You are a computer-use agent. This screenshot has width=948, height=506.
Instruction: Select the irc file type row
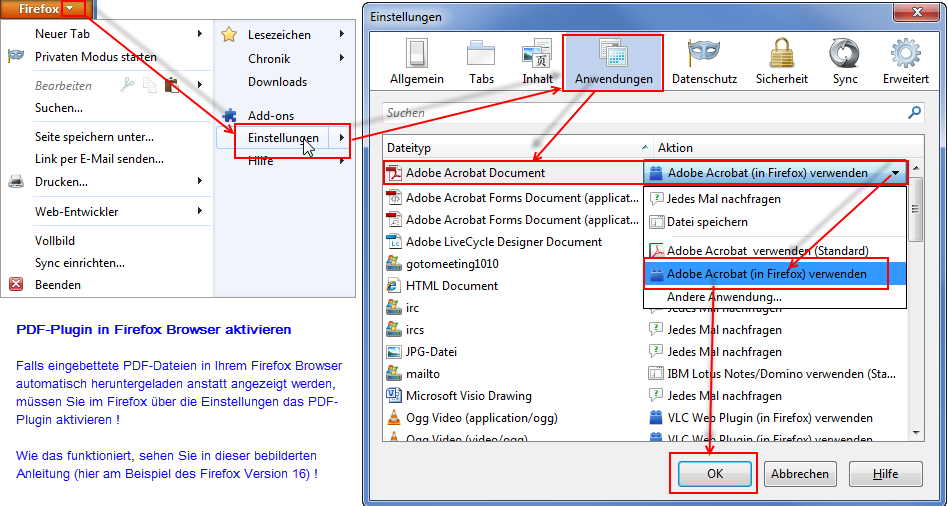pyautogui.click(x=512, y=308)
